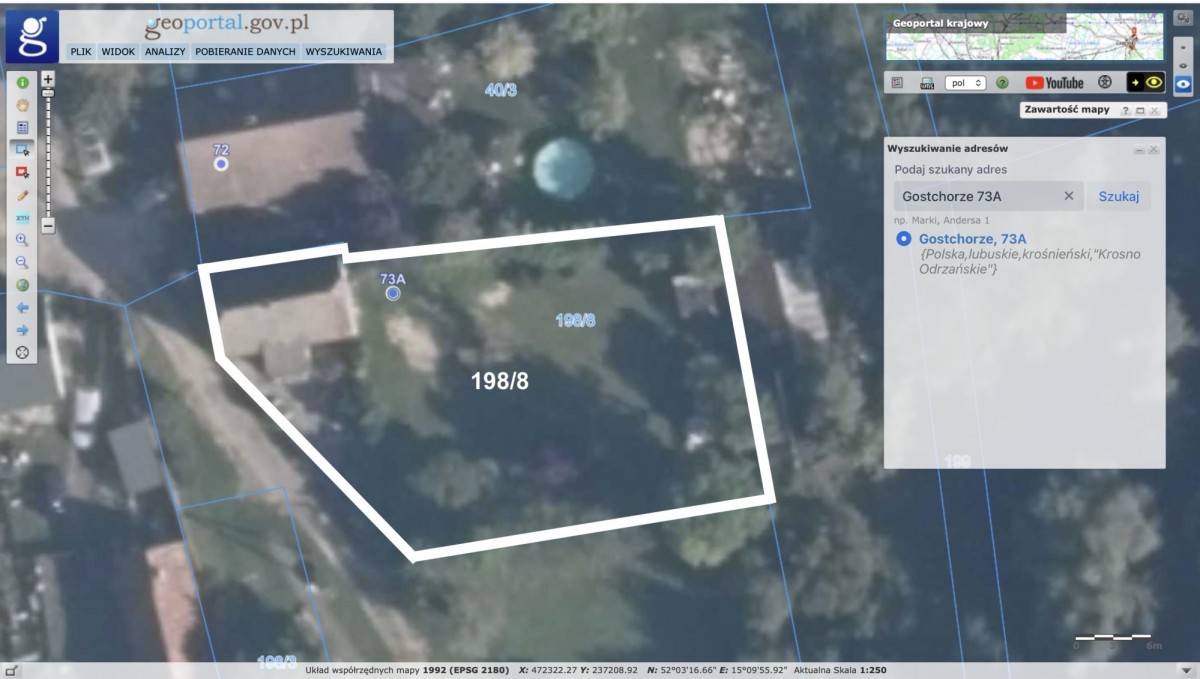The image size is (1200, 679).
Task: Click the zoom slider plus button
Action: (48, 78)
